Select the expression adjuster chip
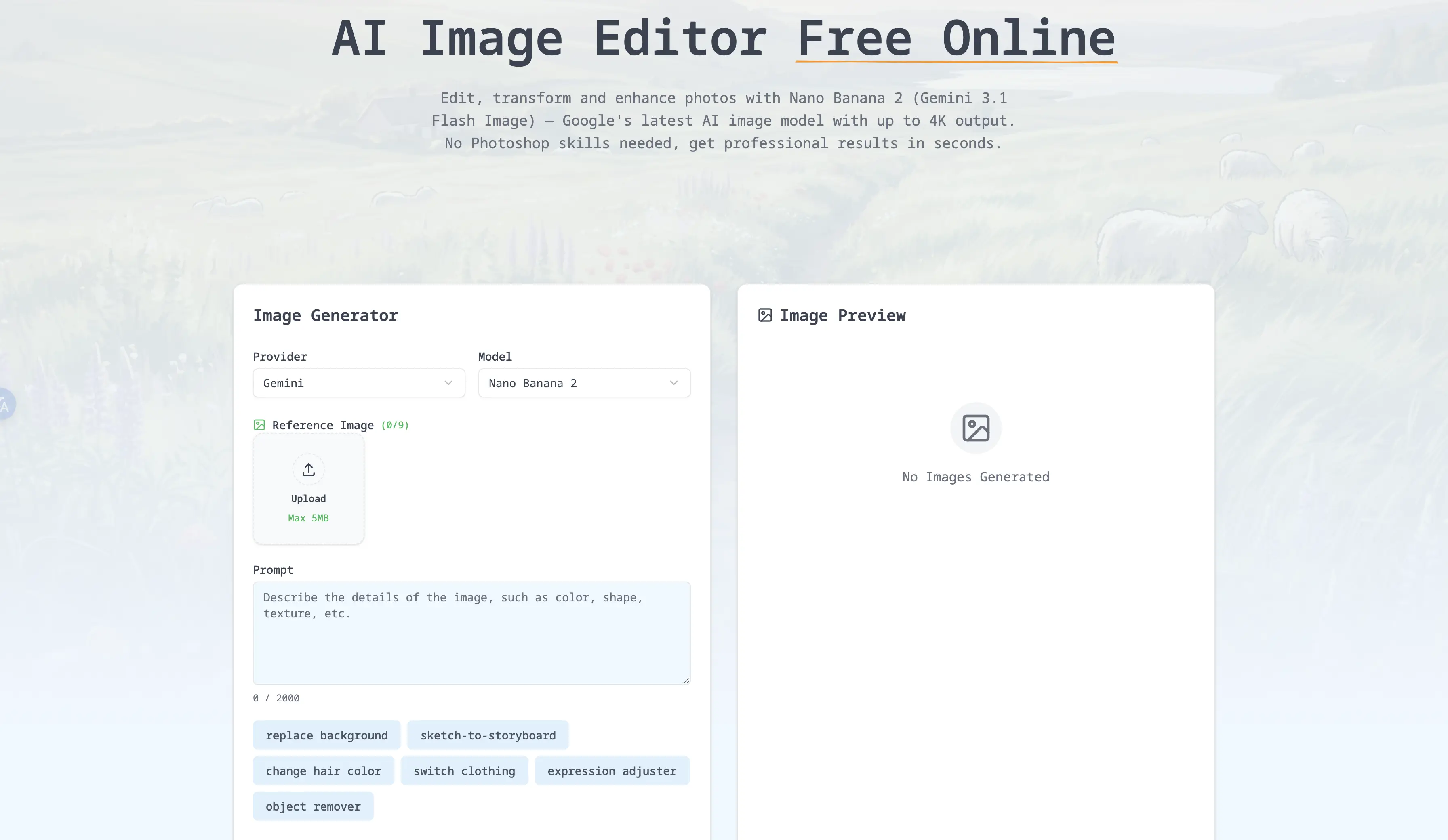The height and width of the screenshot is (840, 1448). (611, 771)
